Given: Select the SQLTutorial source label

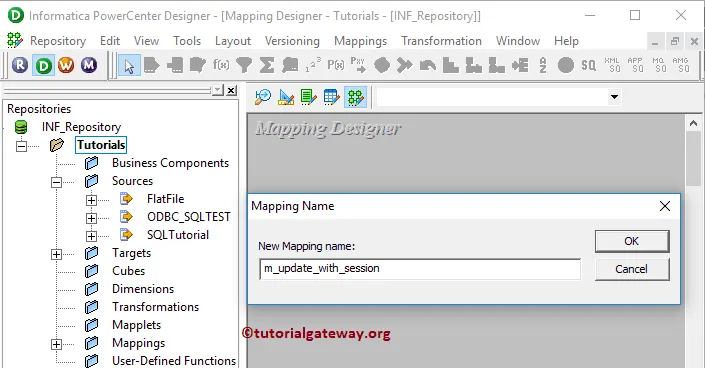Looking at the screenshot, I should [x=178, y=235].
